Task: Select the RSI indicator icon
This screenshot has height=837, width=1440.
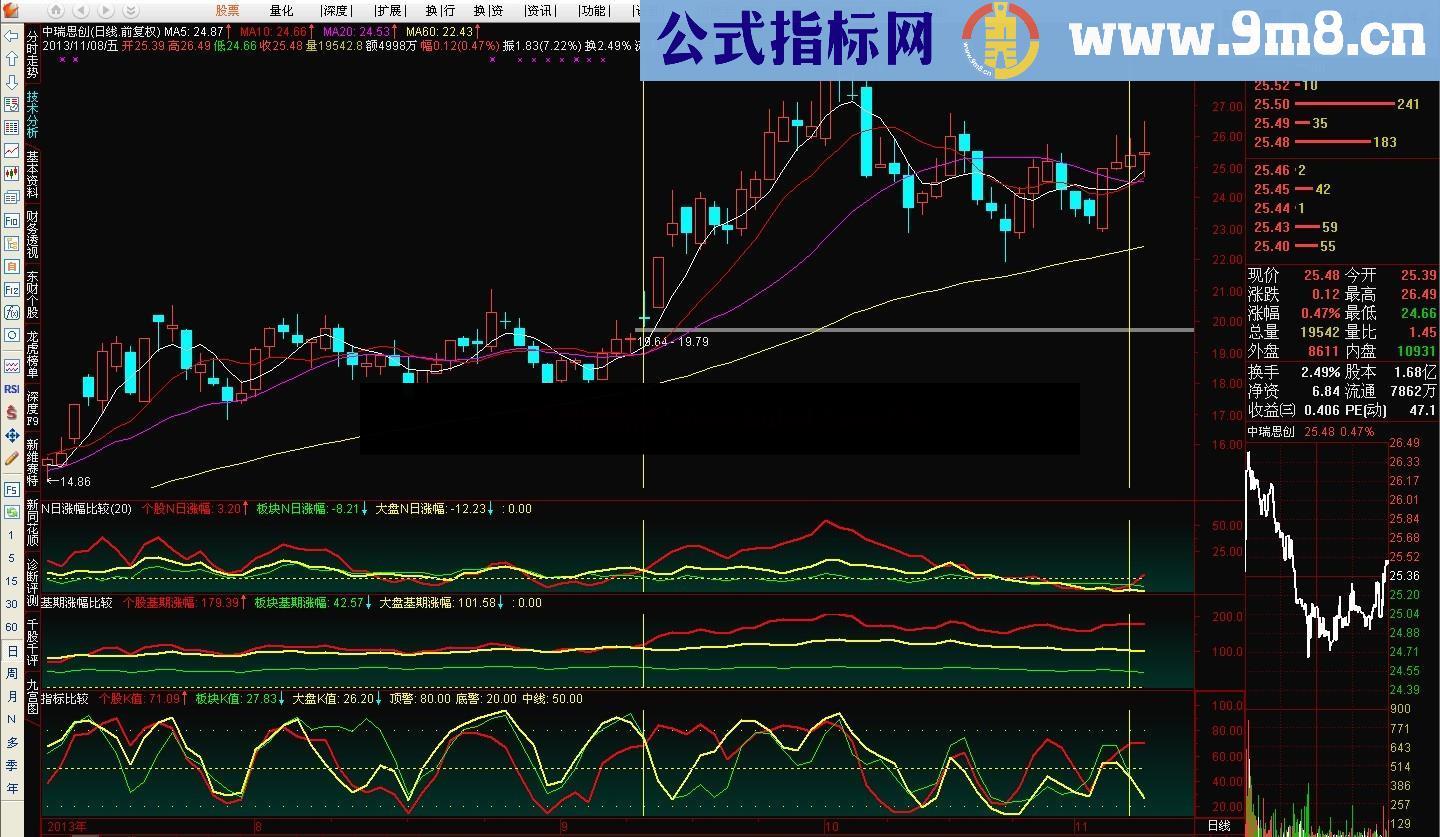Action: coord(11,389)
